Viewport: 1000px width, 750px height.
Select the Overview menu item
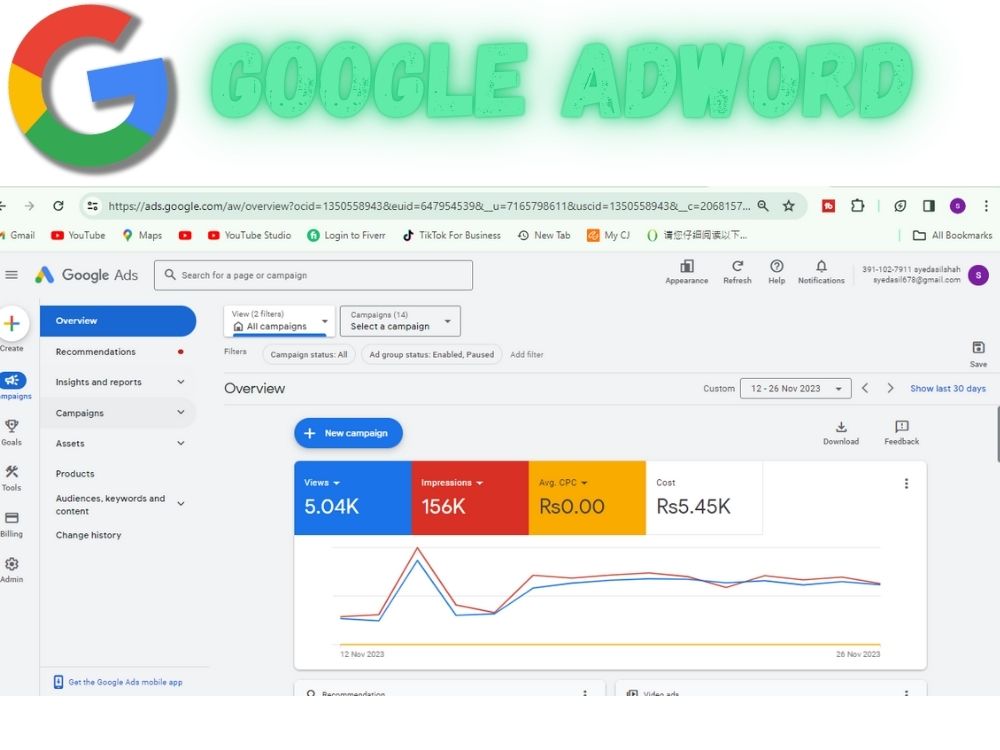[x=118, y=321]
